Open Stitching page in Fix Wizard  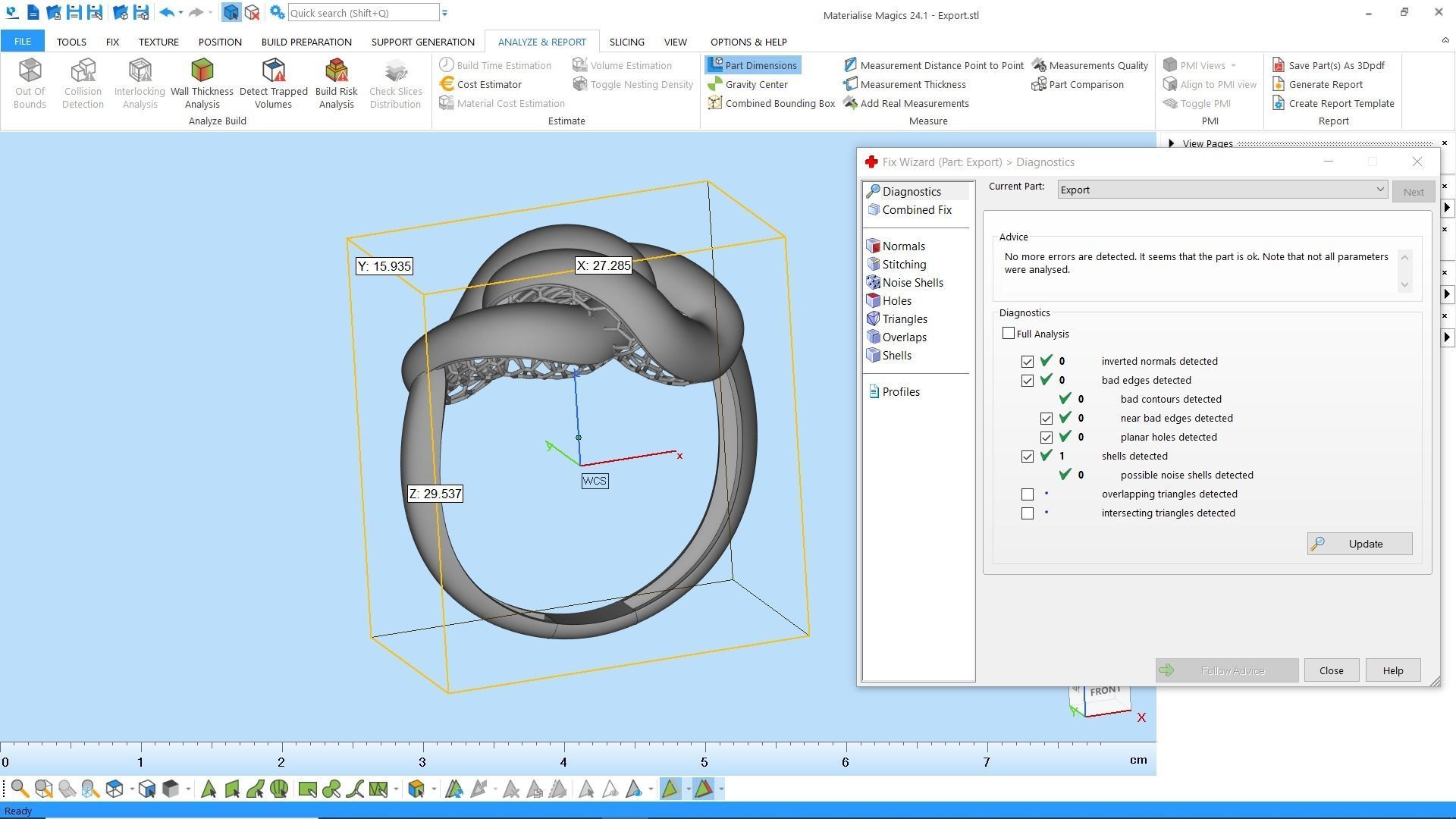click(x=896, y=265)
